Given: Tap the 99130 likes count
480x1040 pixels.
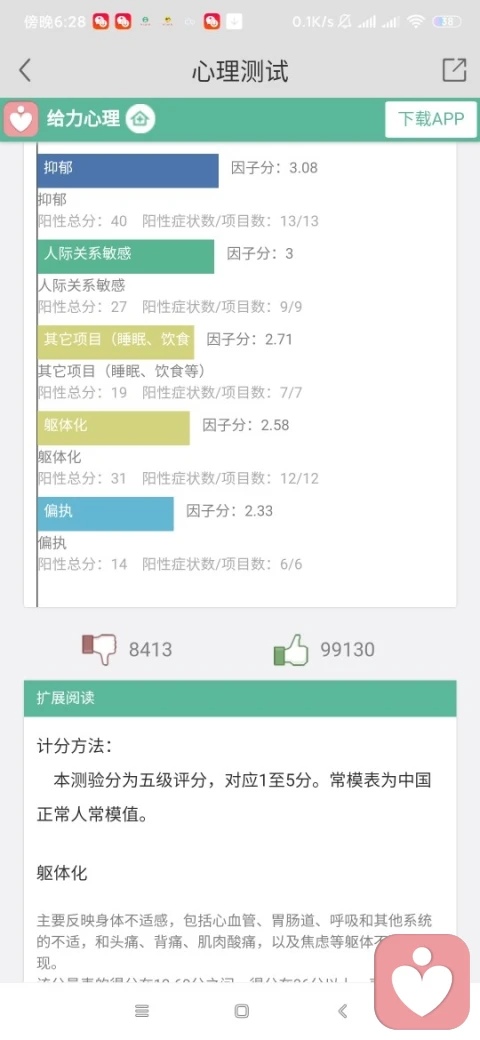Looking at the screenshot, I should coord(347,649).
